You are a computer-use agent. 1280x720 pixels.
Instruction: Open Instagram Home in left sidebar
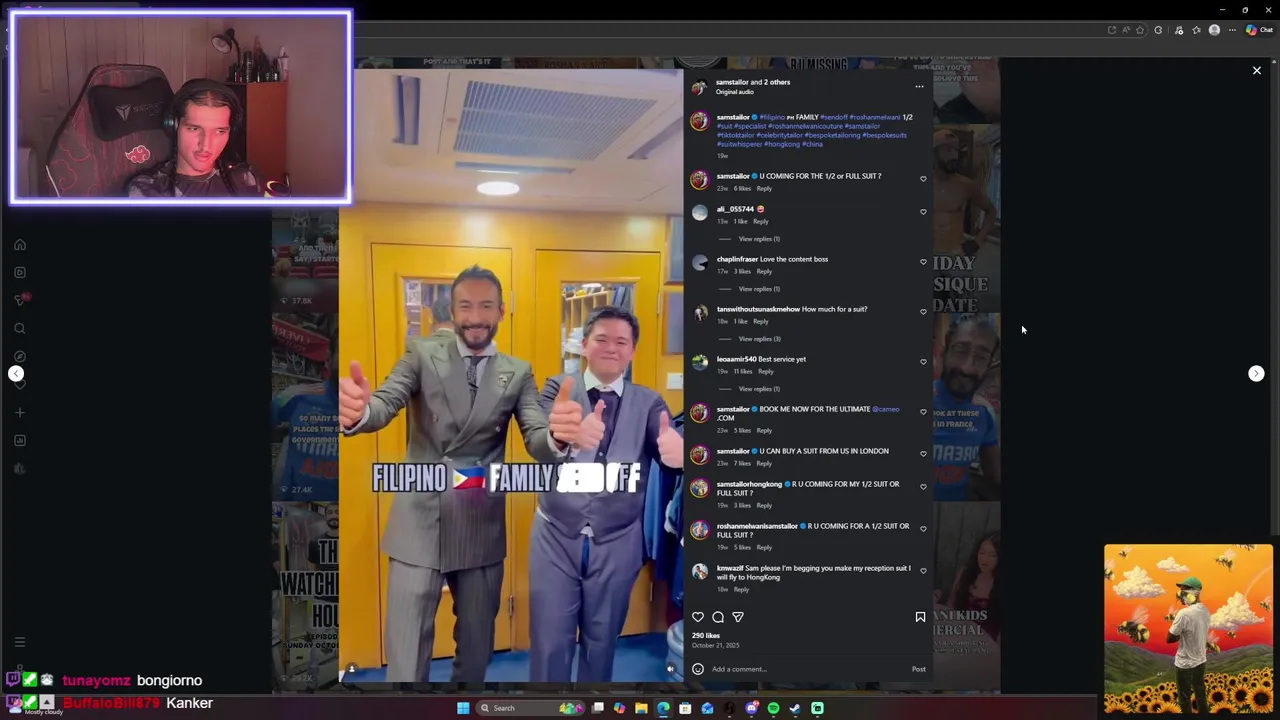coord(19,244)
